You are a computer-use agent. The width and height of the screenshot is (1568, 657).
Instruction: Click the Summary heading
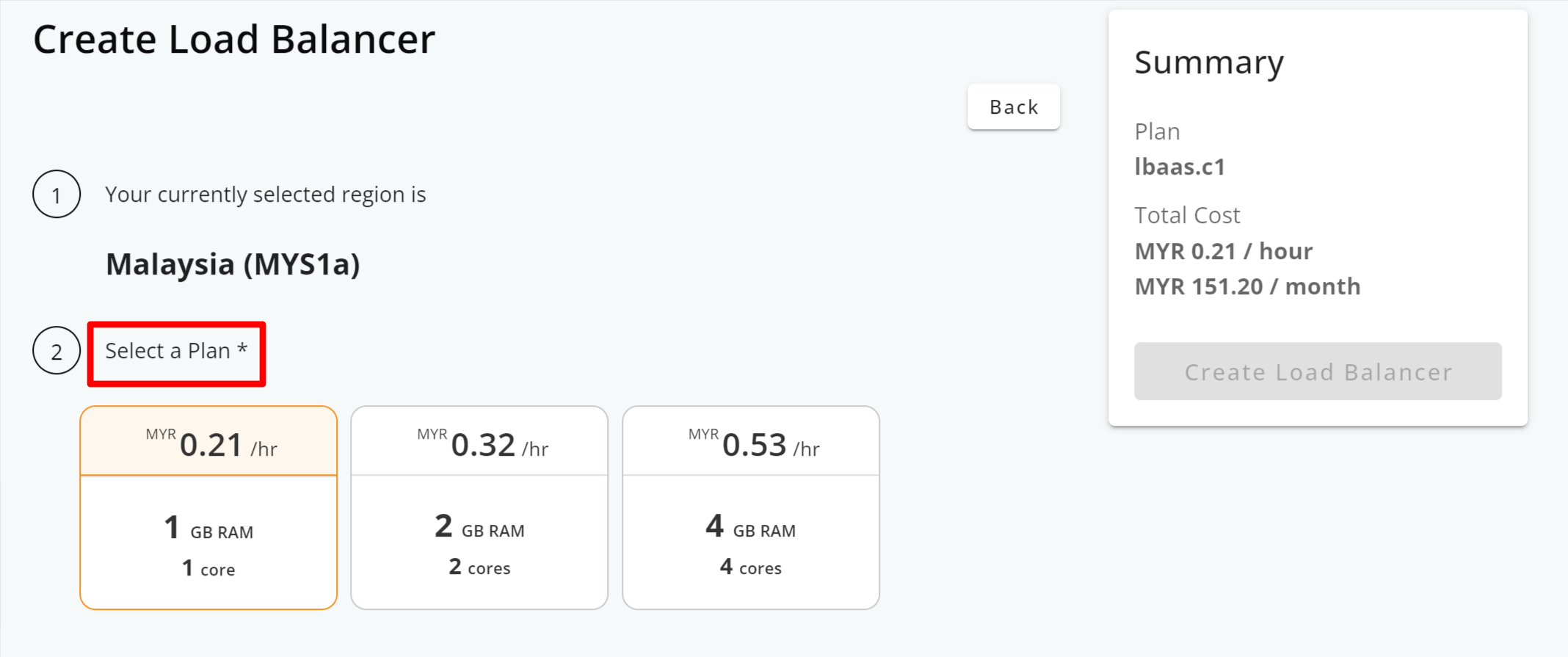coord(1208,63)
